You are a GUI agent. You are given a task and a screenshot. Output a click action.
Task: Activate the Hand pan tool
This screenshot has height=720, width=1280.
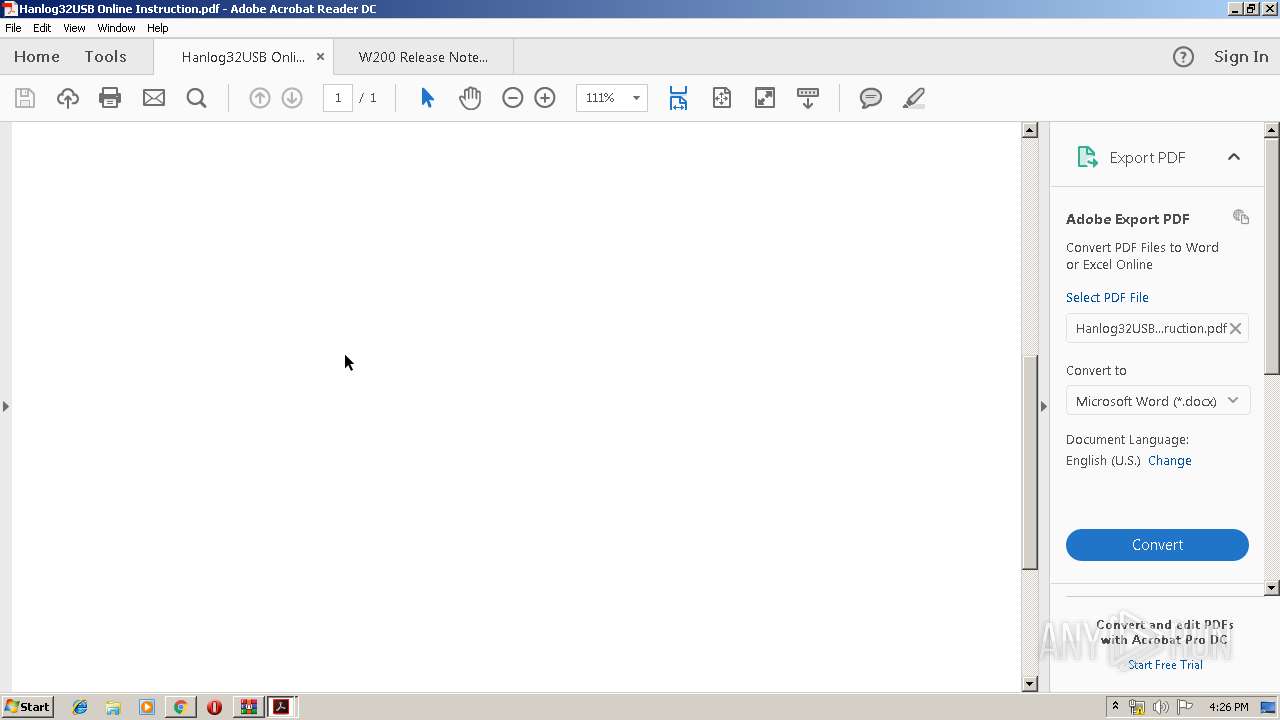[x=470, y=98]
